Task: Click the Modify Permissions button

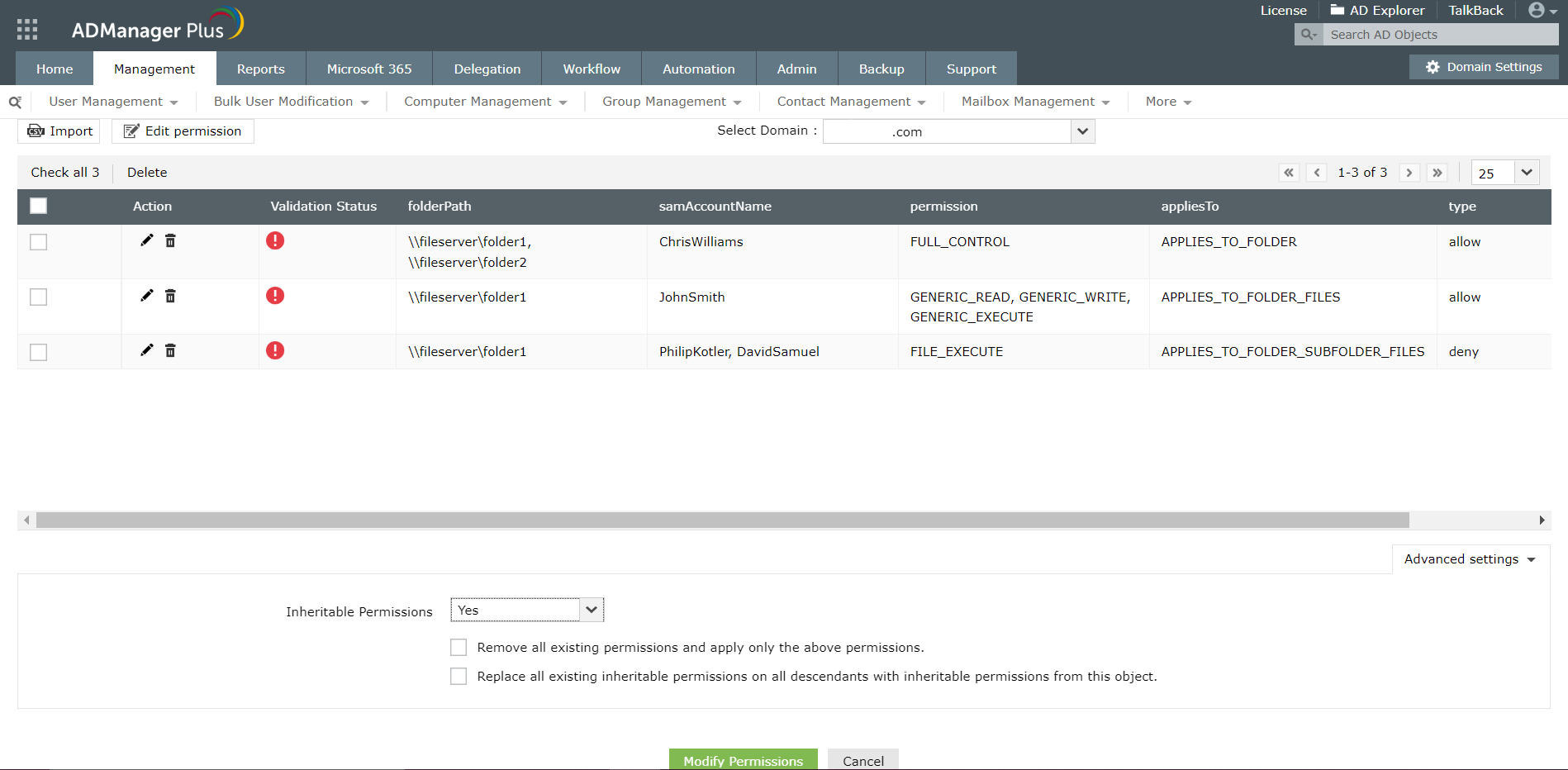Action: click(742, 760)
